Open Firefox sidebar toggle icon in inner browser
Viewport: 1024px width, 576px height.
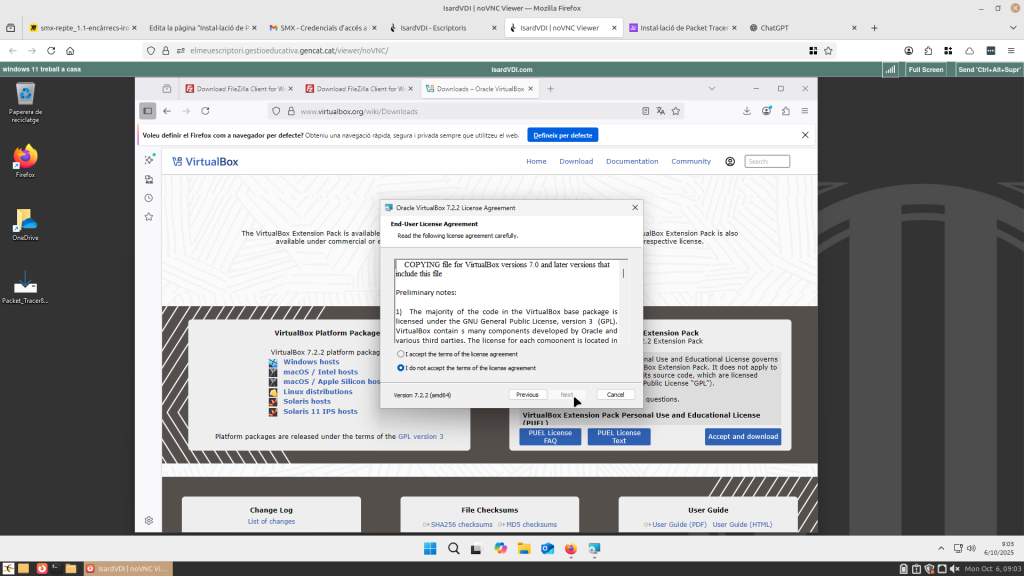pyautogui.click(x=148, y=111)
